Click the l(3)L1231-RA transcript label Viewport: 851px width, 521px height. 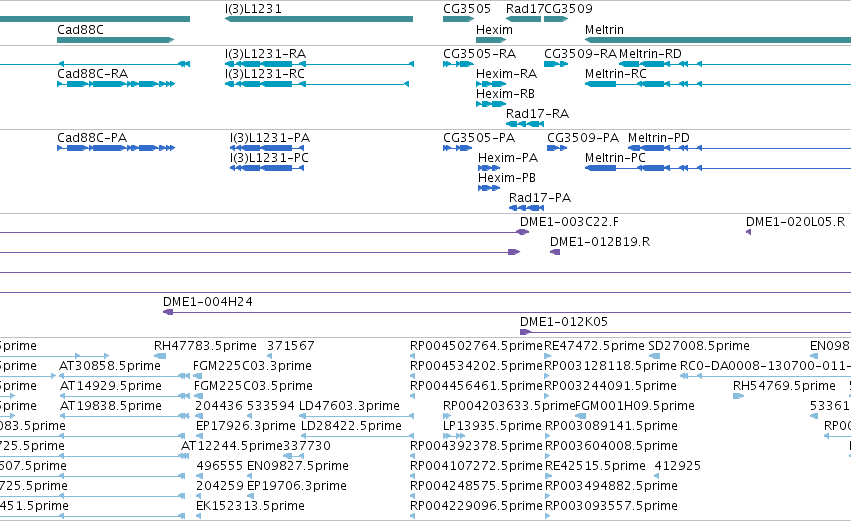[265, 54]
